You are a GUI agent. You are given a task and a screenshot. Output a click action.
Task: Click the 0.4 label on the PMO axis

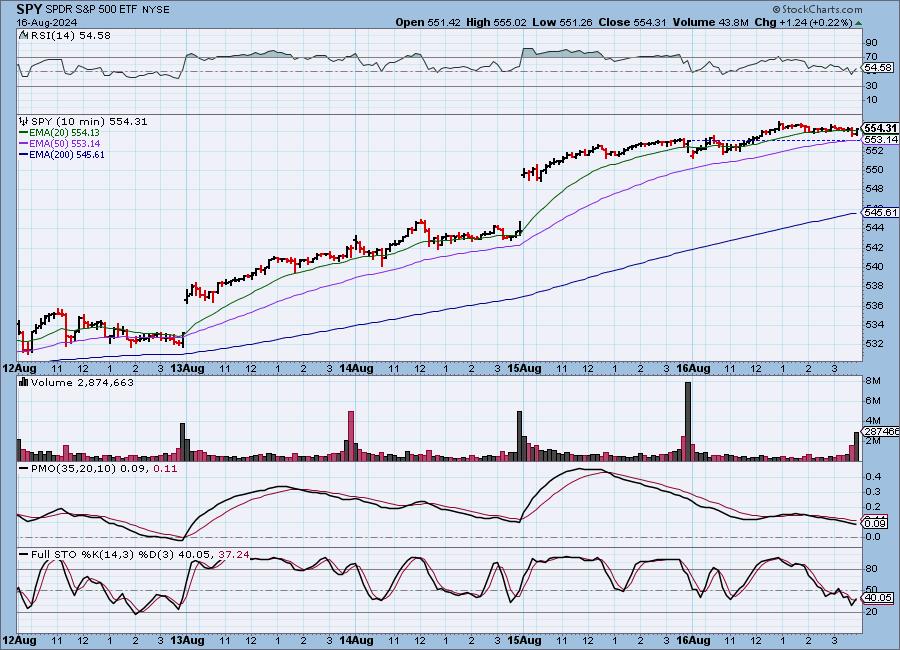pos(873,477)
